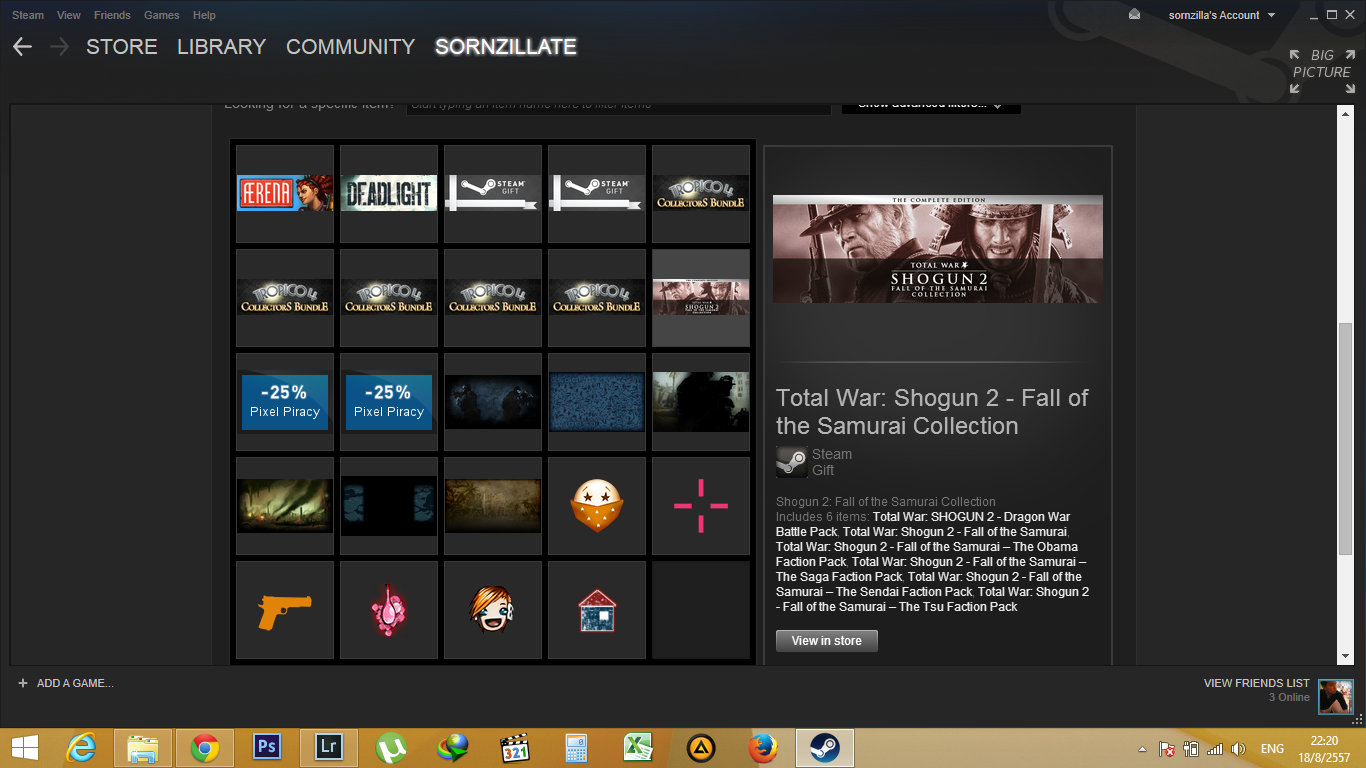1366x768 pixels.
Task: Open the Games menu
Action: point(162,15)
